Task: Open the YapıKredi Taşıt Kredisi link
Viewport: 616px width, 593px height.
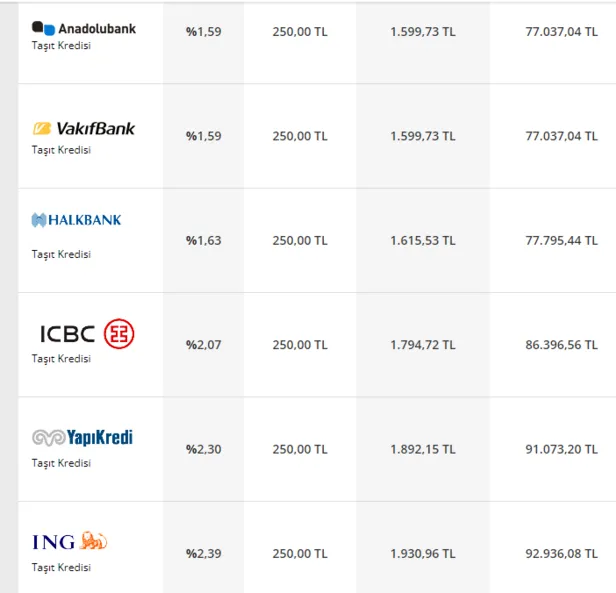Action: click(61, 463)
